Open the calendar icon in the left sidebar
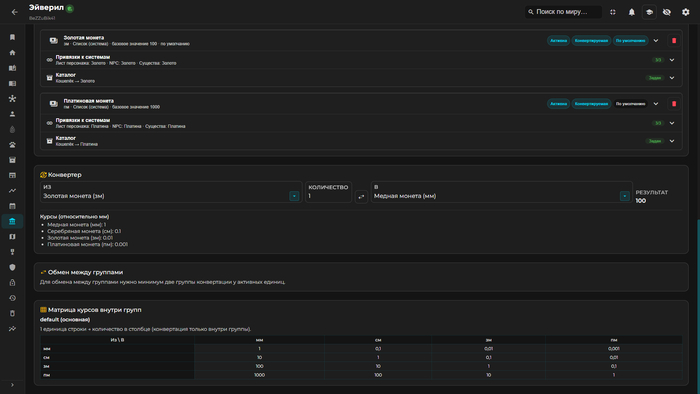The width and height of the screenshot is (700, 394). click(12, 206)
